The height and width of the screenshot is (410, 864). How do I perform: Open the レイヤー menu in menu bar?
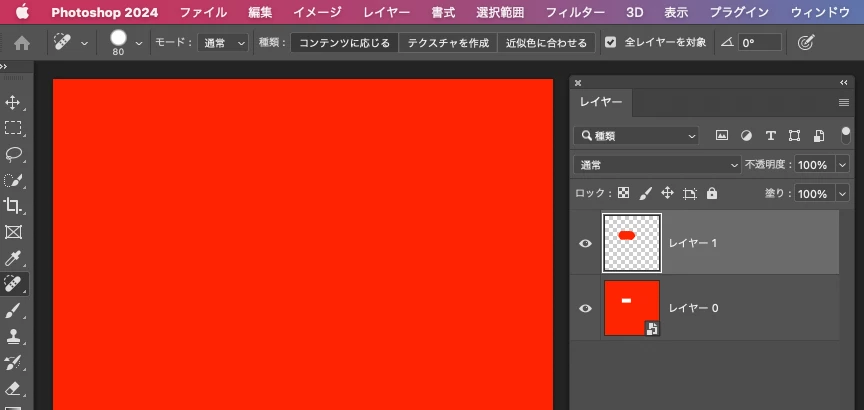tap(386, 12)
